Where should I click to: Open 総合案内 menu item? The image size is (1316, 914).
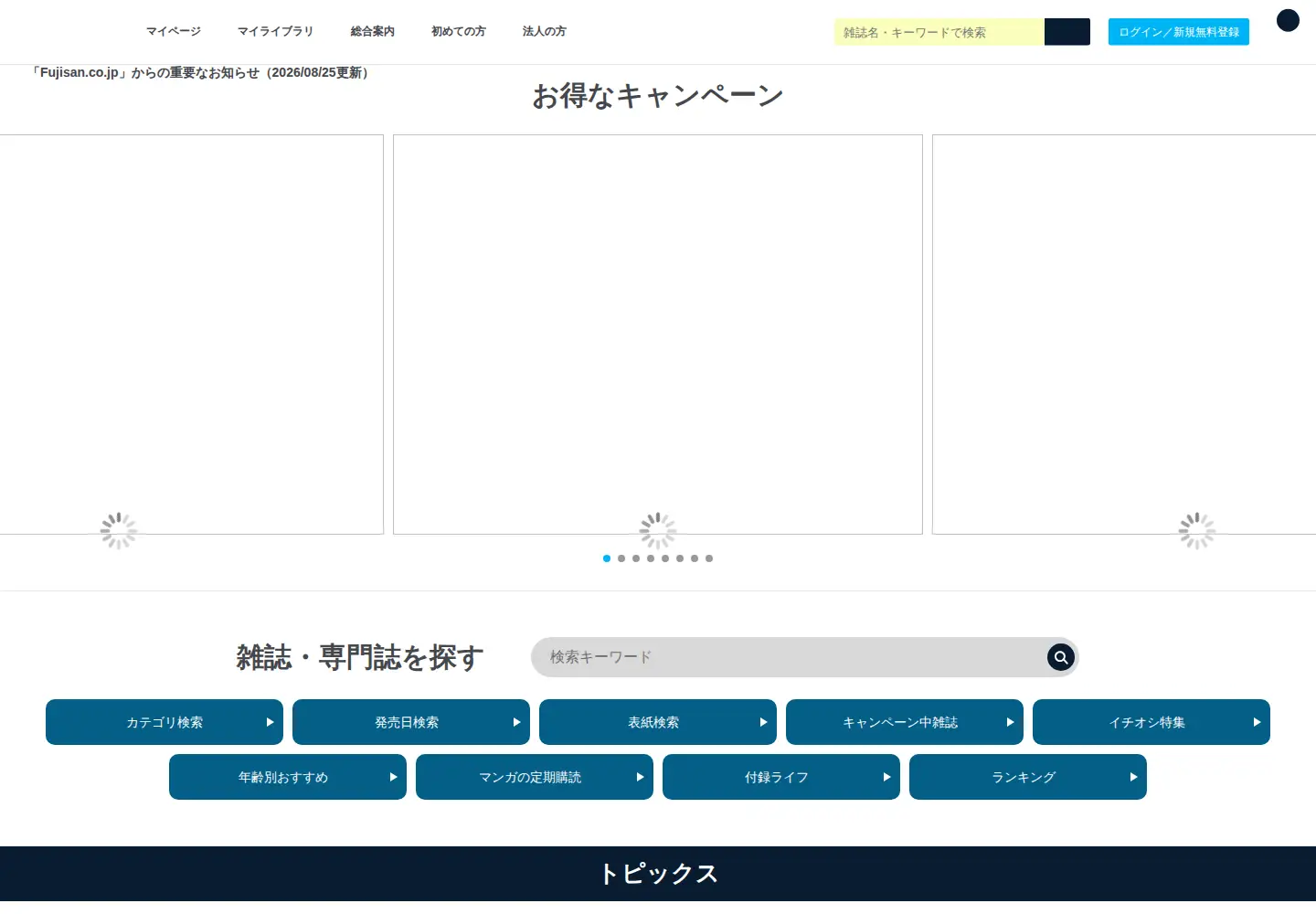click(373, 31)
